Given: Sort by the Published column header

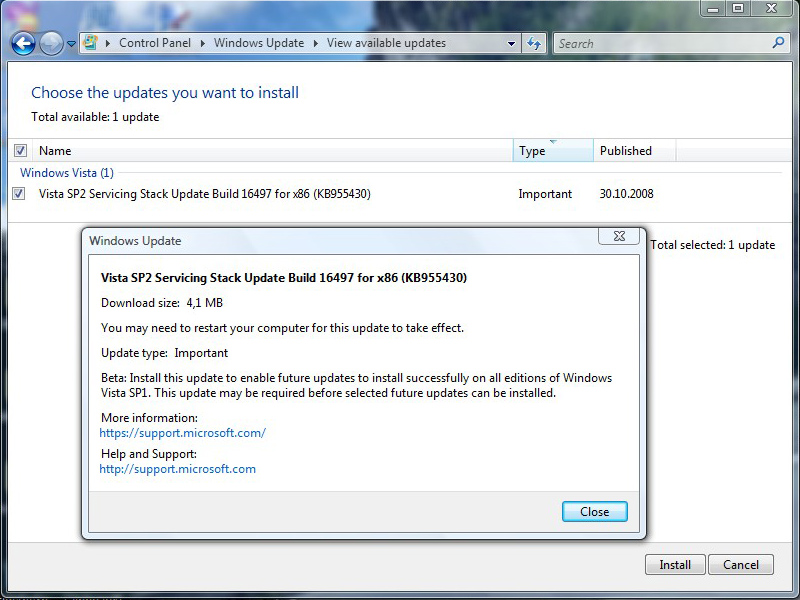Looking at the screenshot, I should (x=635, y=151).
